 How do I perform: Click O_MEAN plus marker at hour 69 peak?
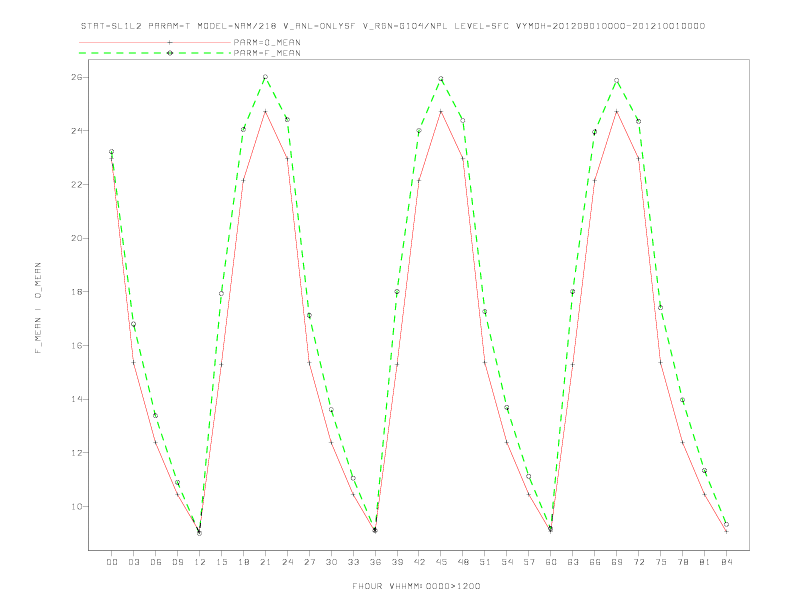[x=617, y=112]
